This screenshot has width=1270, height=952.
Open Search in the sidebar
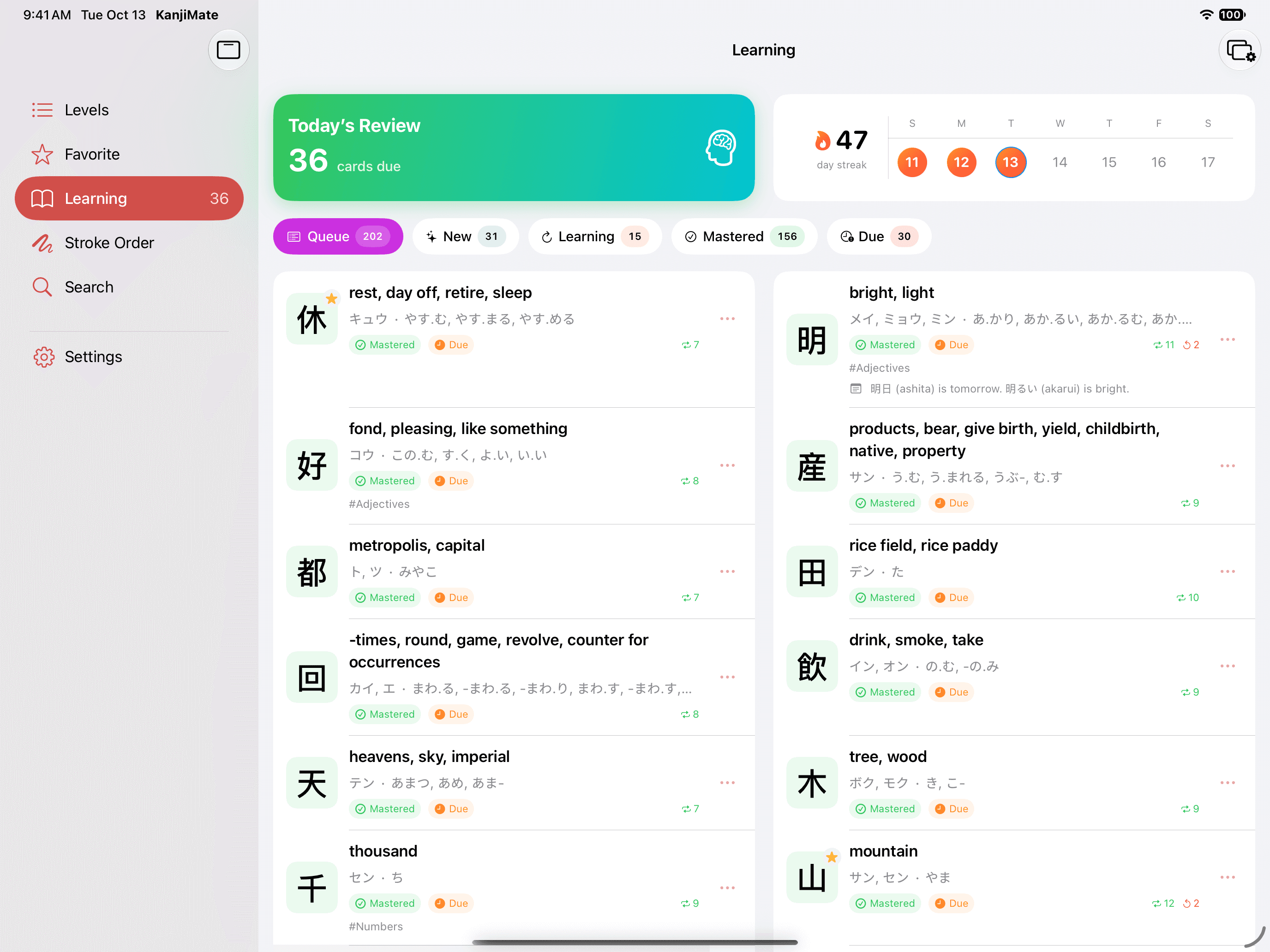129,287
